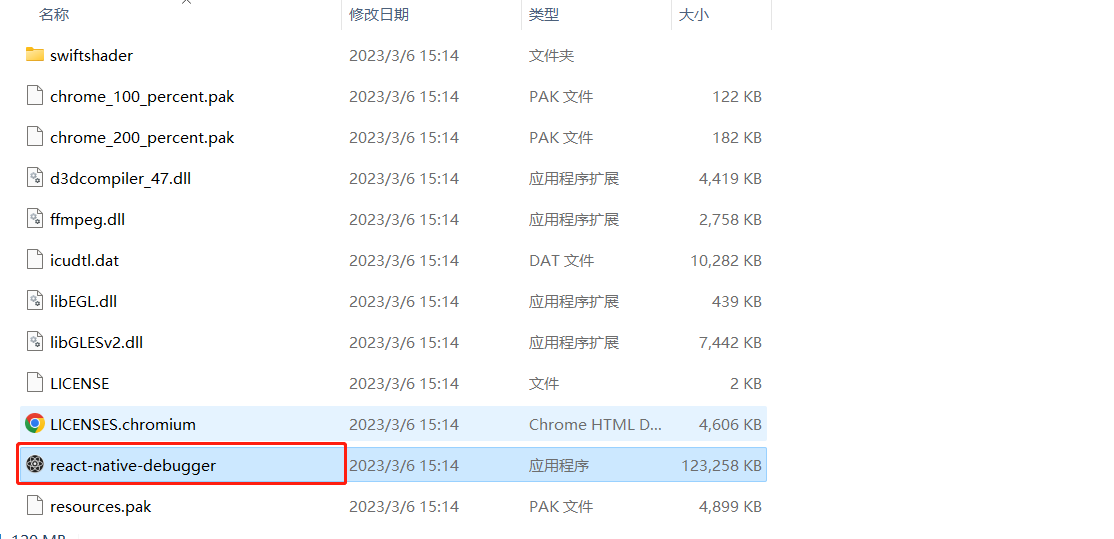The width and height of the screenshot is (1114, 539).
Task: Click the 2,758 KB size value
Action: click(x=730, y=220)
